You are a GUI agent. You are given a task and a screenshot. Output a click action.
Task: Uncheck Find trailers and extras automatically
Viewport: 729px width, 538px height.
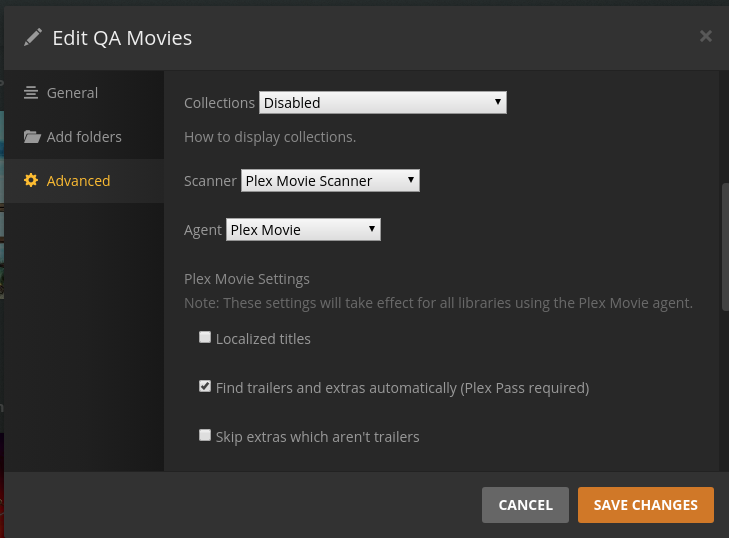(x=205, y=386)
